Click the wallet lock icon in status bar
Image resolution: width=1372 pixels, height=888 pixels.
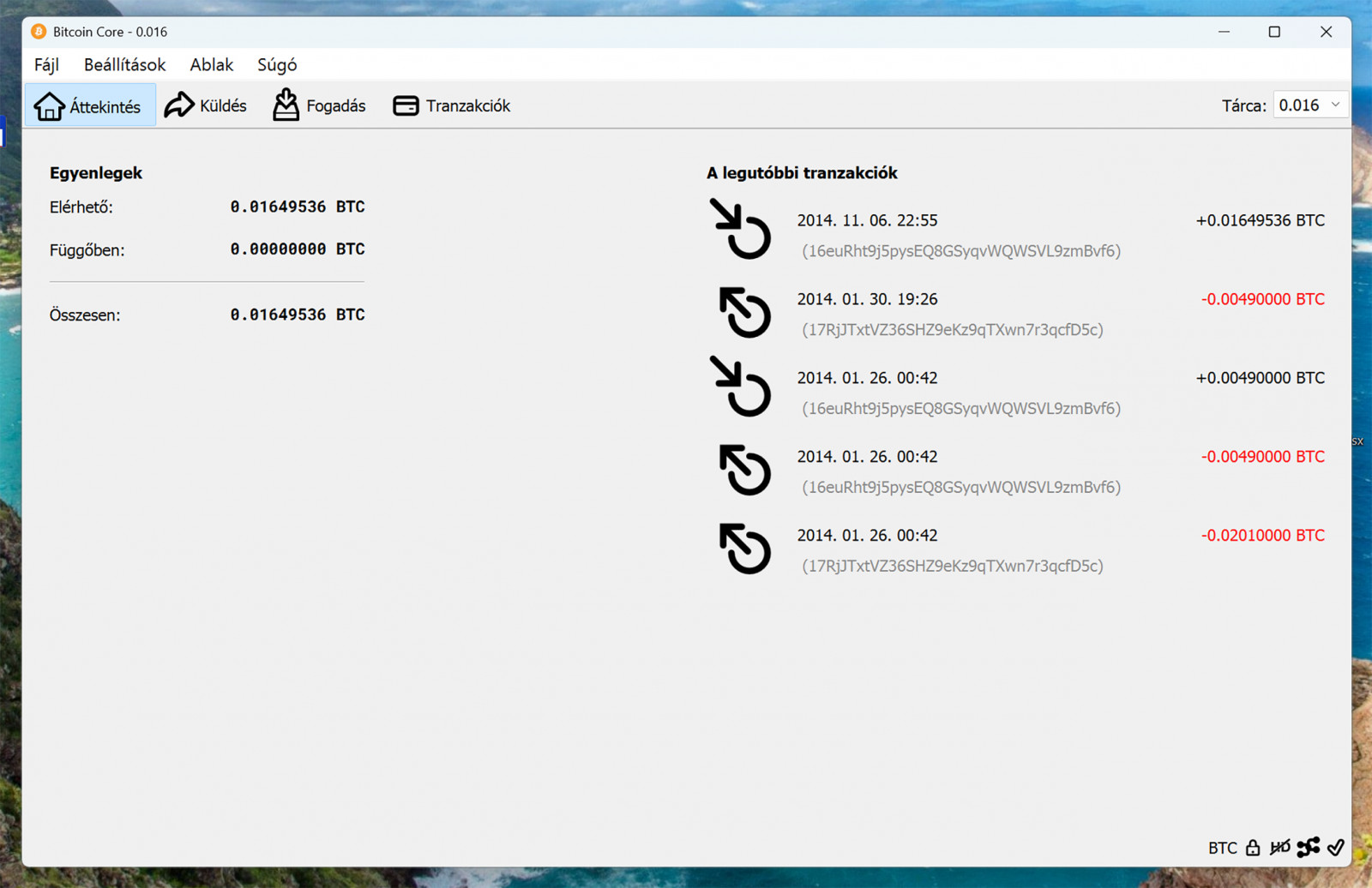(1253, 848)
